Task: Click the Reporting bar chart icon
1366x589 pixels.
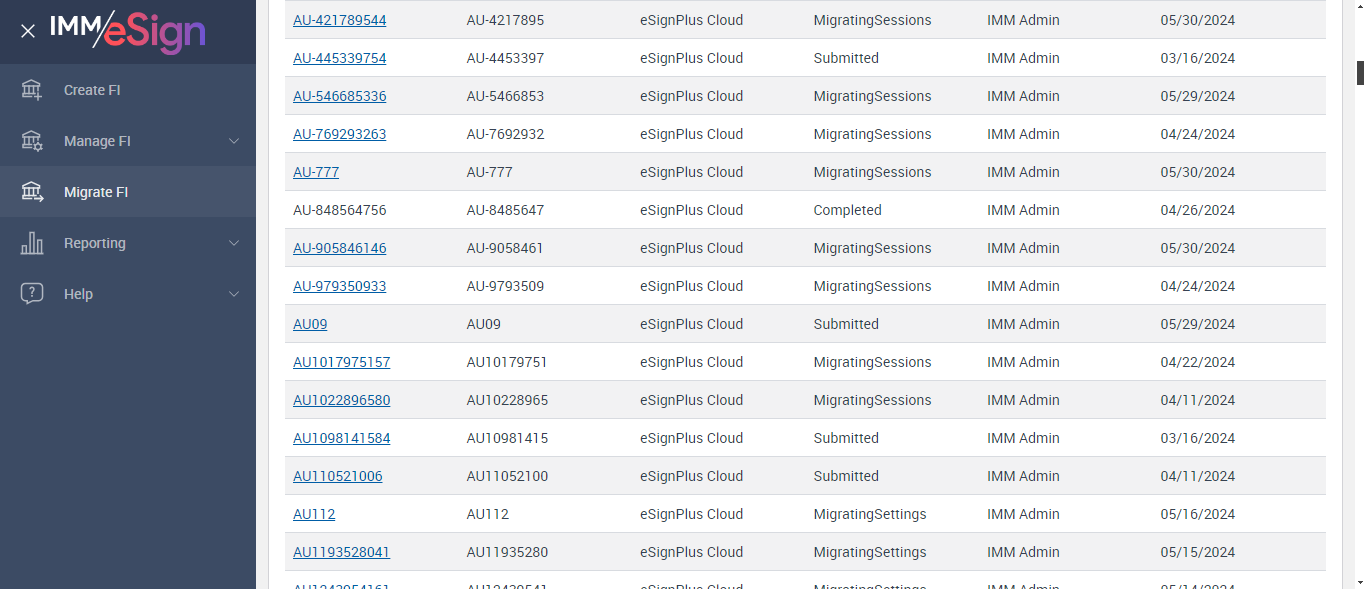Action: 32,243
